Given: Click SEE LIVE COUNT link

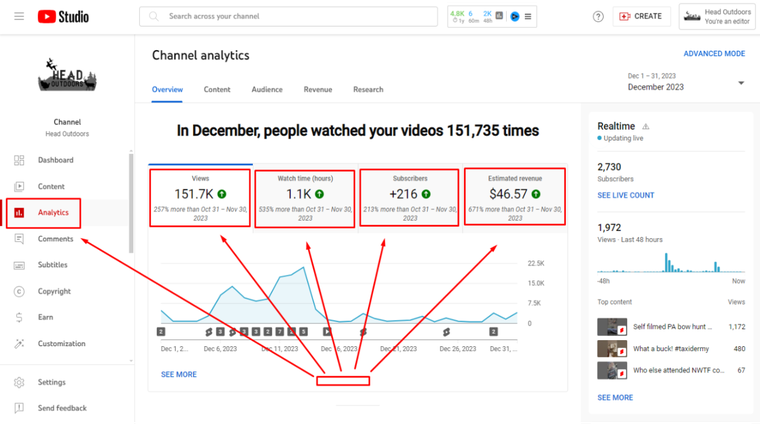Looking at the screenshot, I should coord(626,195).
